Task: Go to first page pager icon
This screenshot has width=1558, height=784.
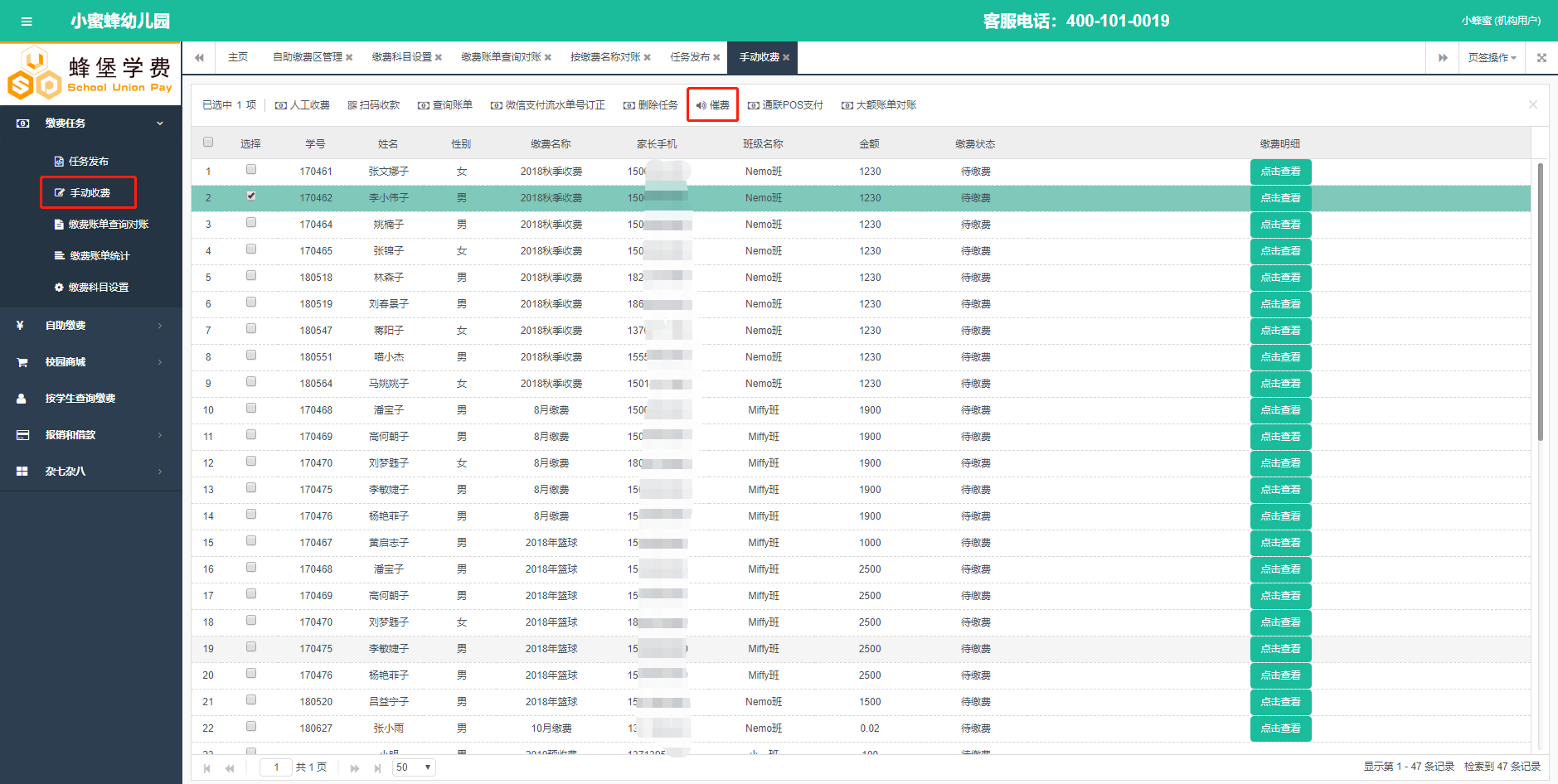Action: tap(207, 768)
